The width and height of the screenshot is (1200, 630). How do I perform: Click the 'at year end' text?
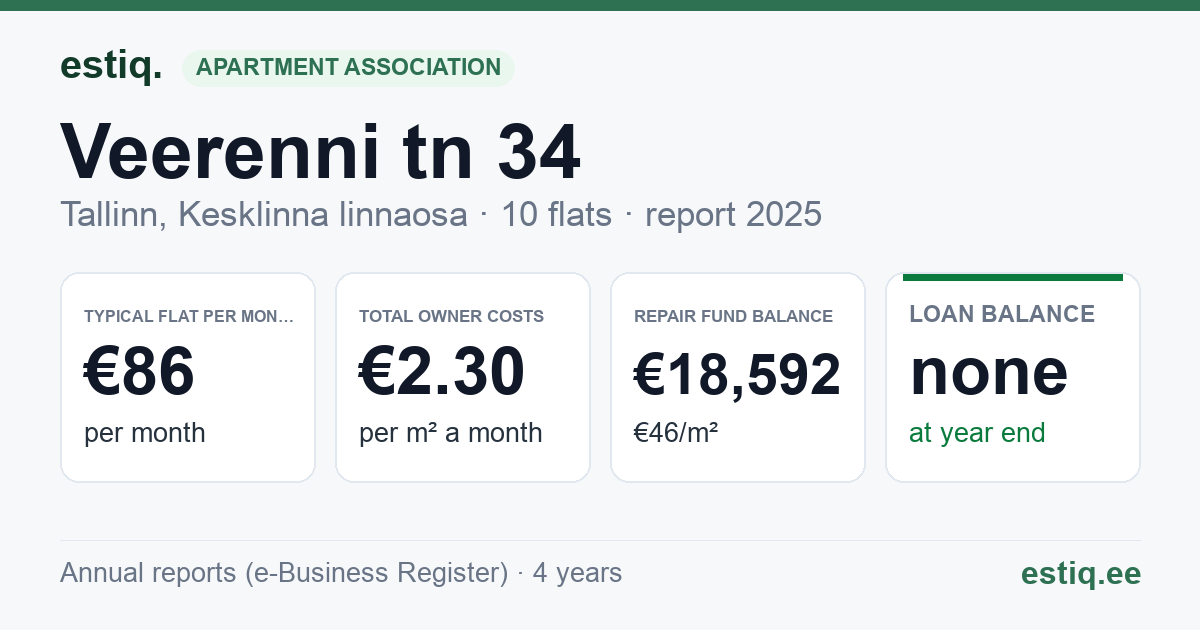click(x=977, y=433)
